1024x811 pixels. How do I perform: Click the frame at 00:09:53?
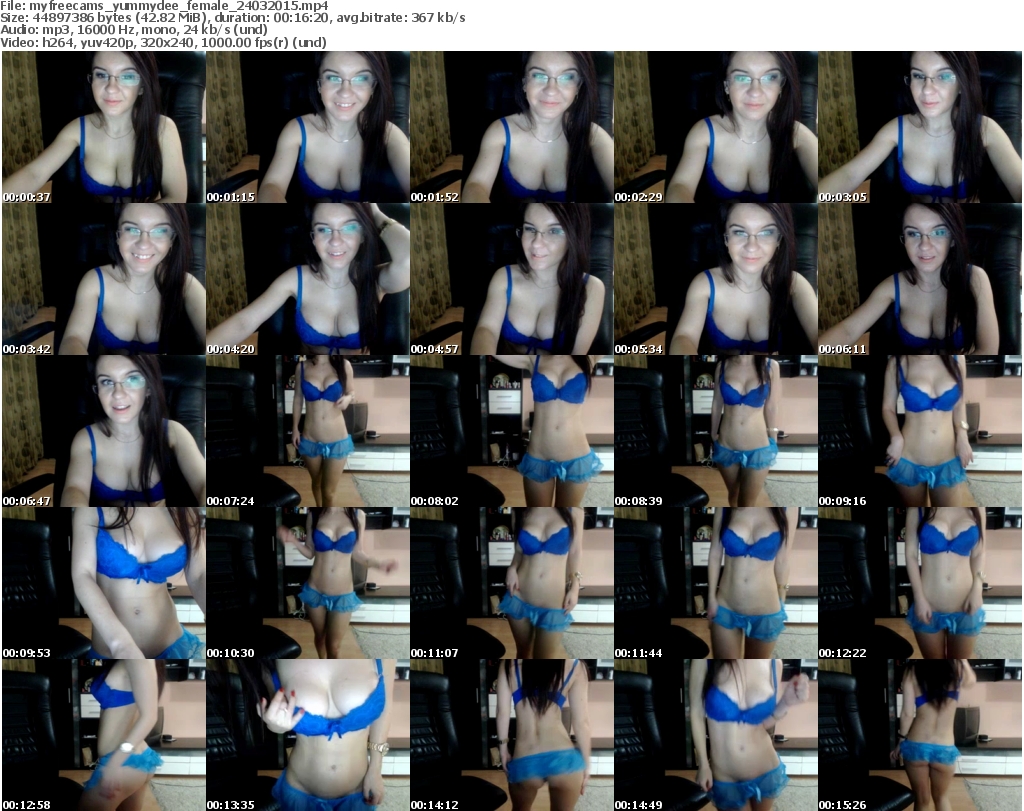(104, 583)
